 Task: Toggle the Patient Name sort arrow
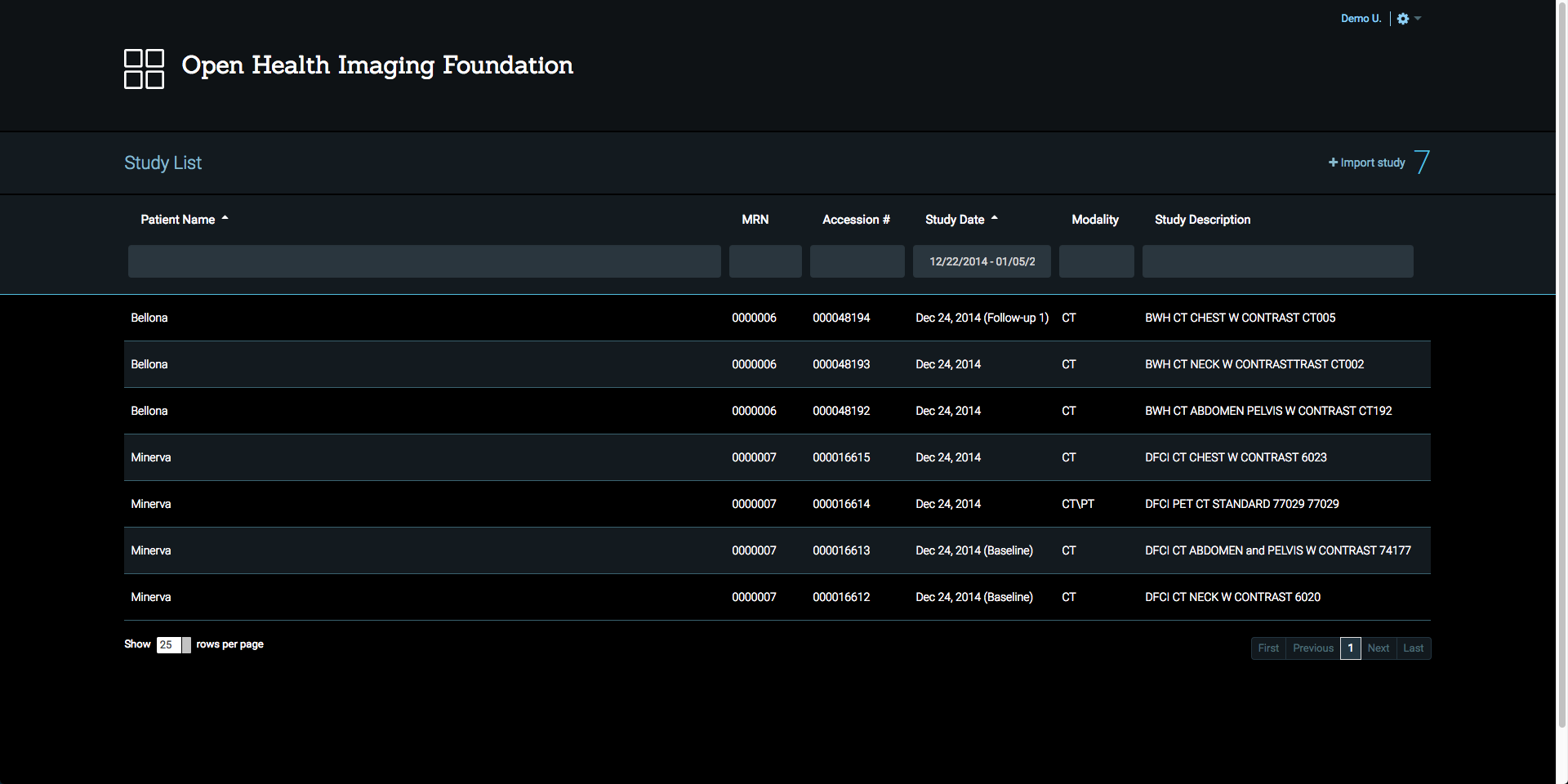coord(225,219)
